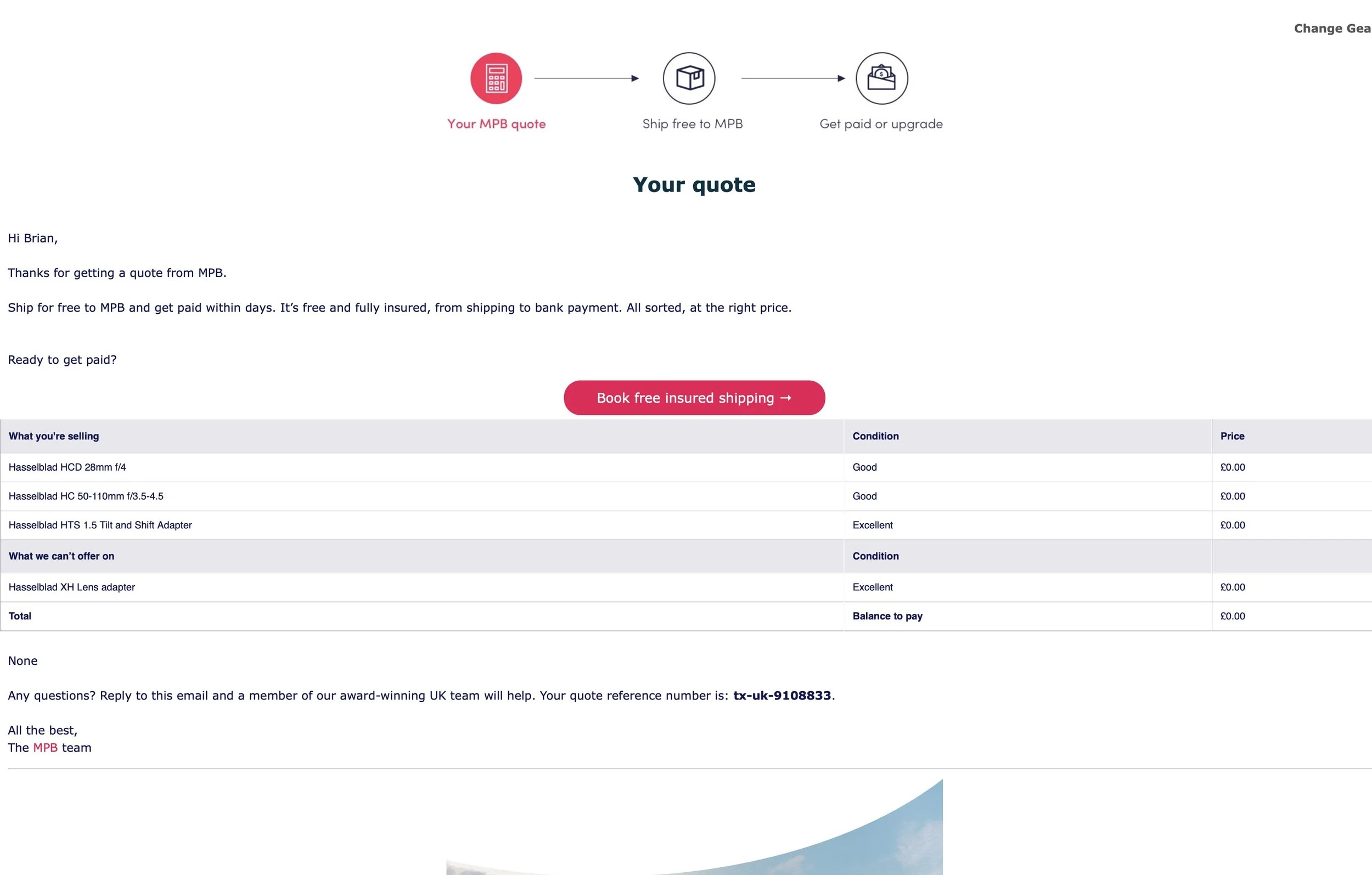Image resolution: width=1372 pixels, height=875 pixels.
Task: Click the Hasselblad HCD 28mm f/4 row
Action: [x=68, y=467]
